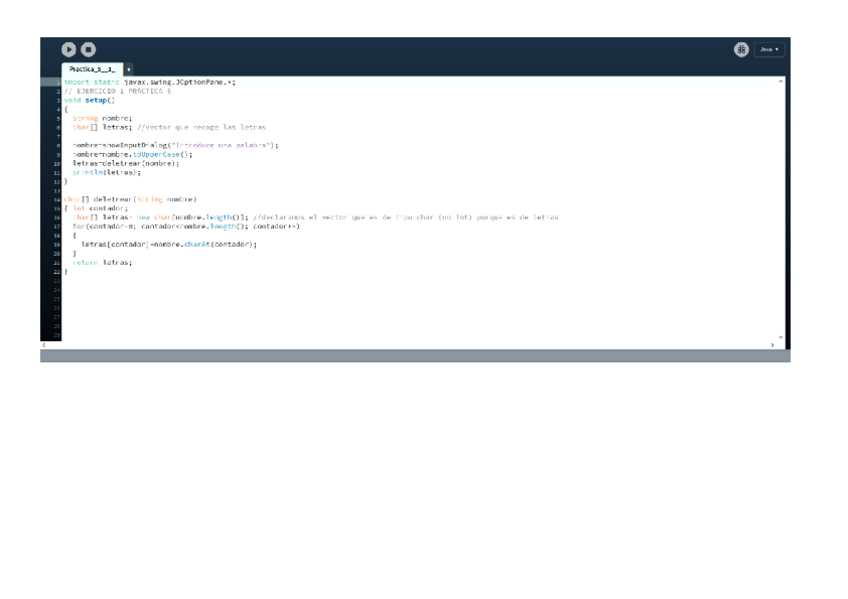848x599 pixels.
Task: Stop the running sketch
Action: click(88, 49)
